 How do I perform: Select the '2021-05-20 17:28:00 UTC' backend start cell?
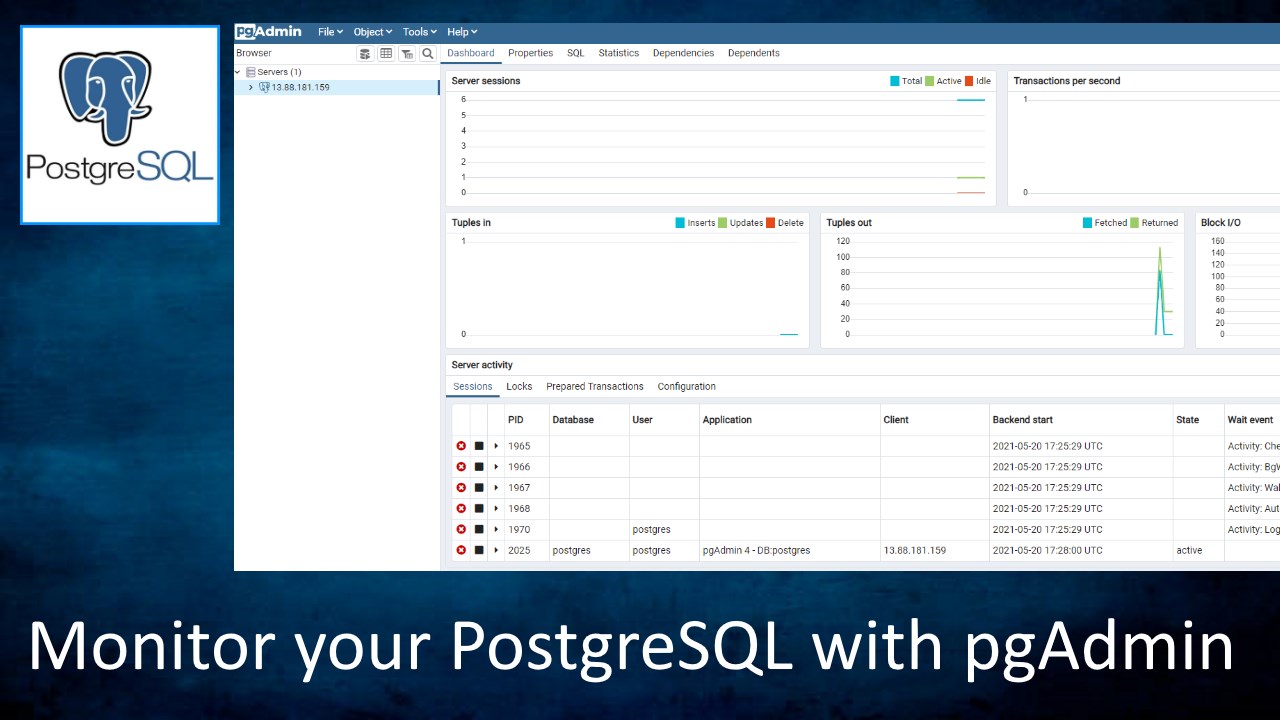(x=1081, y=551)
